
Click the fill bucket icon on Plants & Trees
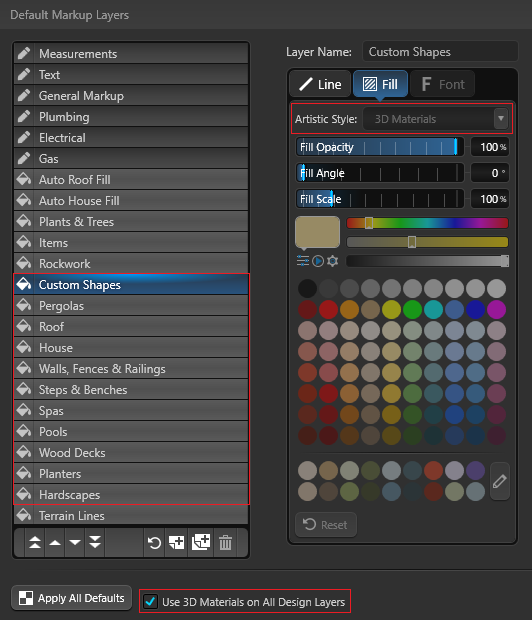[24, 221]
